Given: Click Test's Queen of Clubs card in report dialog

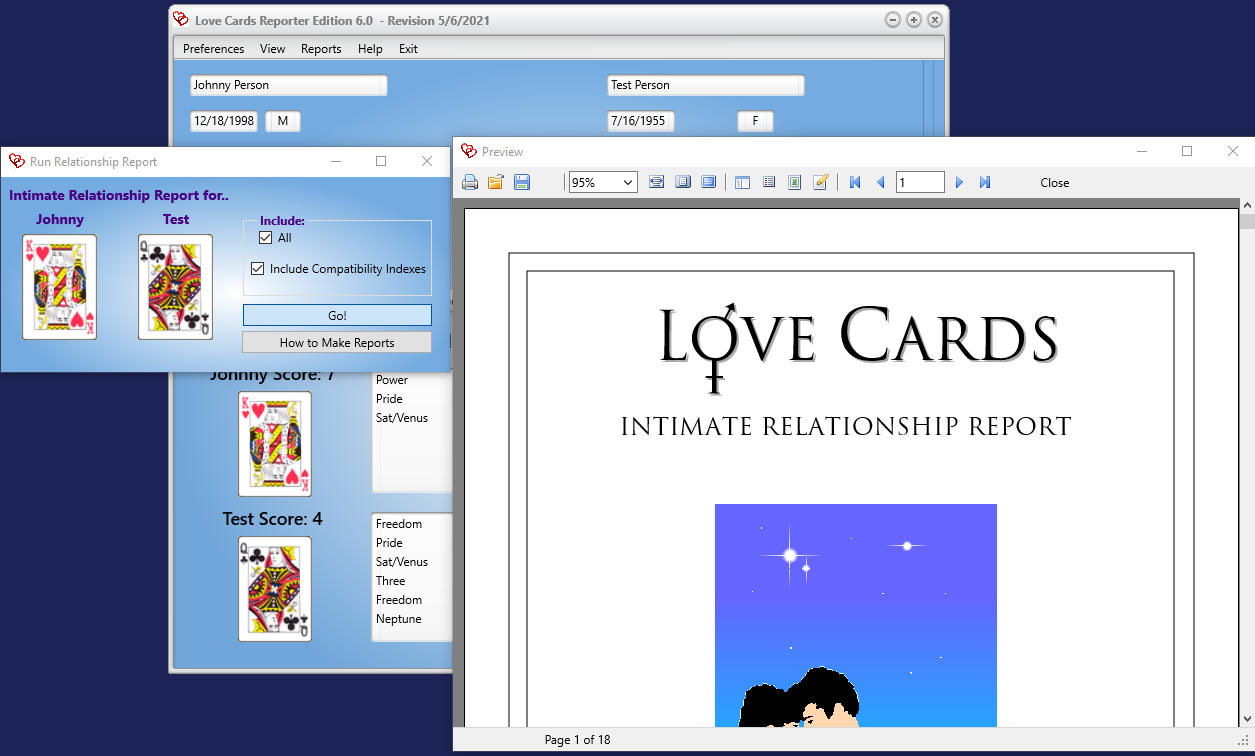Looking at the screenshot, I should point(176,287).
